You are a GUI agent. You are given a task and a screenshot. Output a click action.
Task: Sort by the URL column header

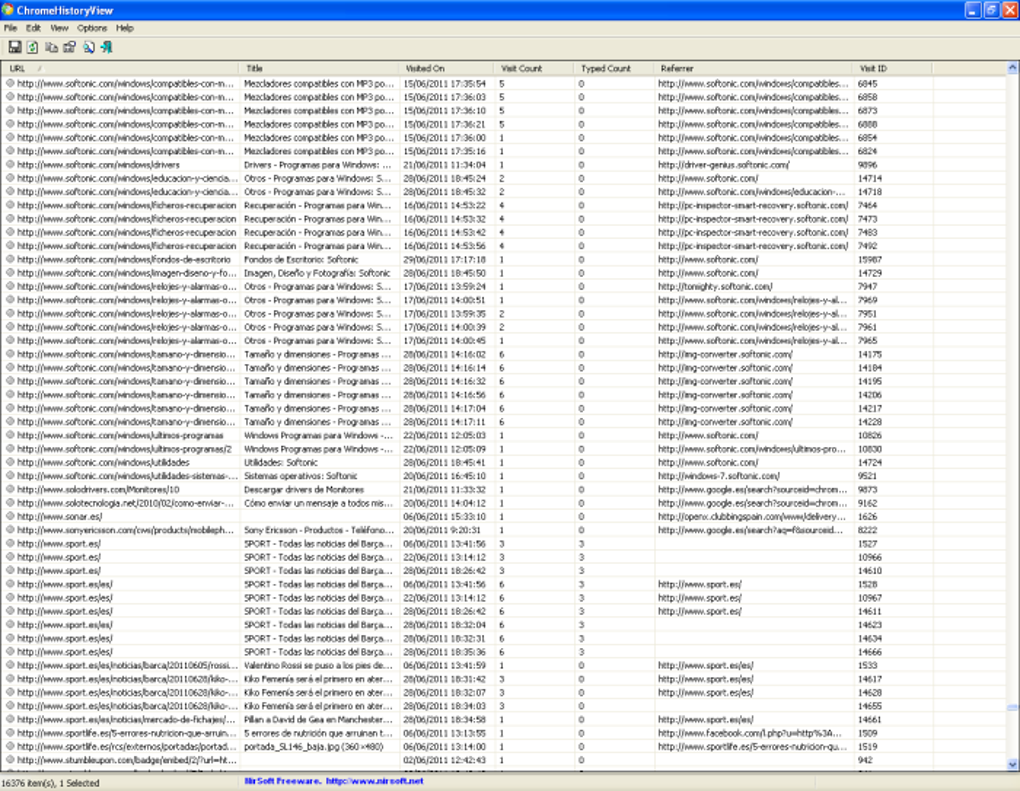tap(120, 68)
